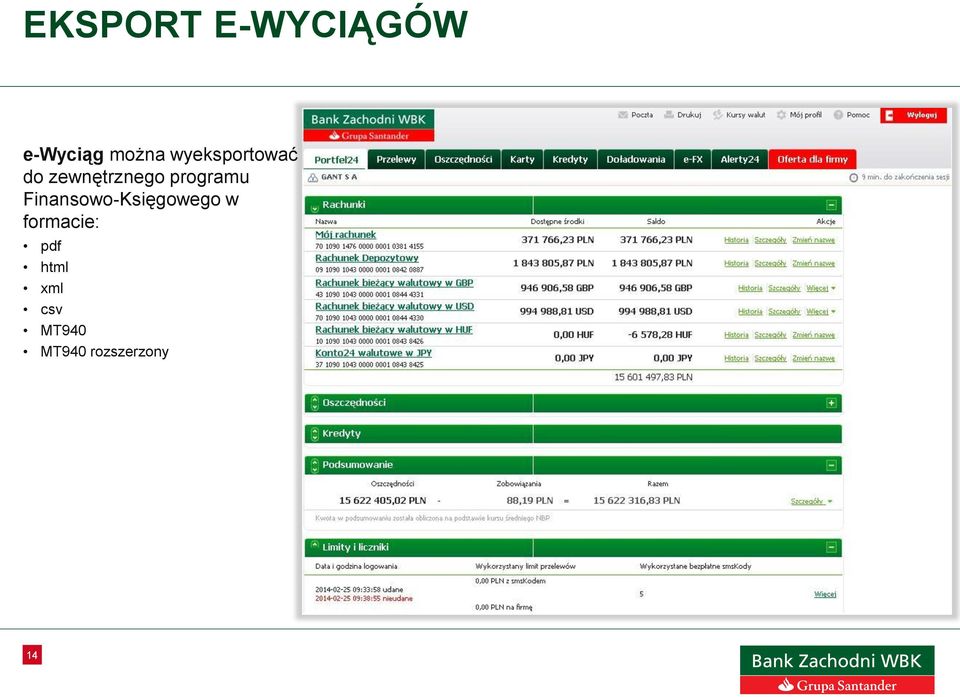Open the Konto24 walutowe w JPY link
Viewport: 960px width, 697px height.
(x=373, y=353)
